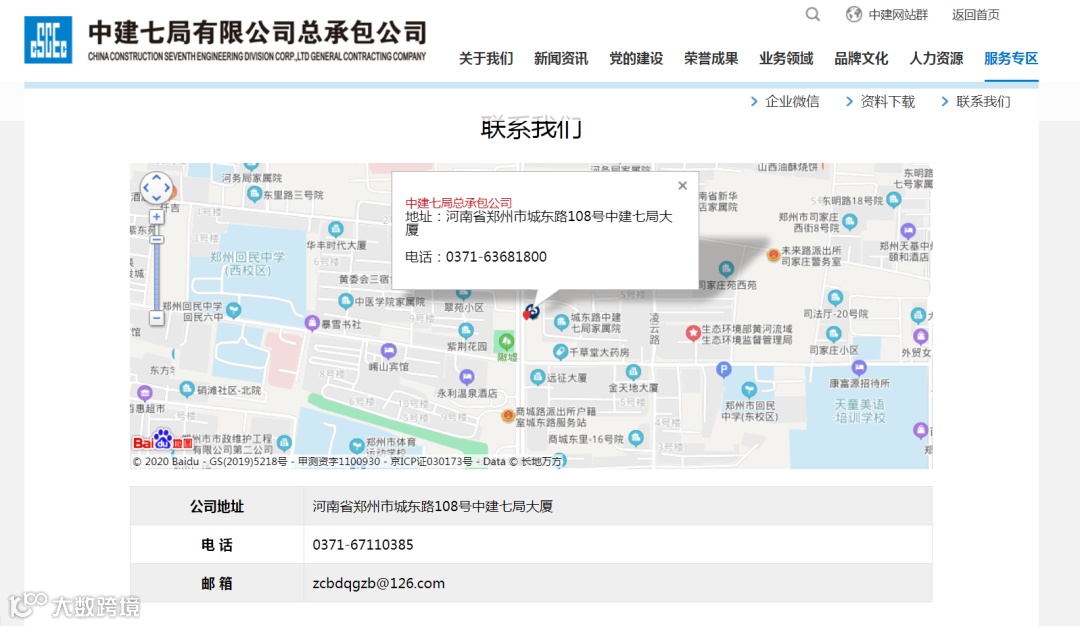Click the blue parking P marker

tap(723, 371)
